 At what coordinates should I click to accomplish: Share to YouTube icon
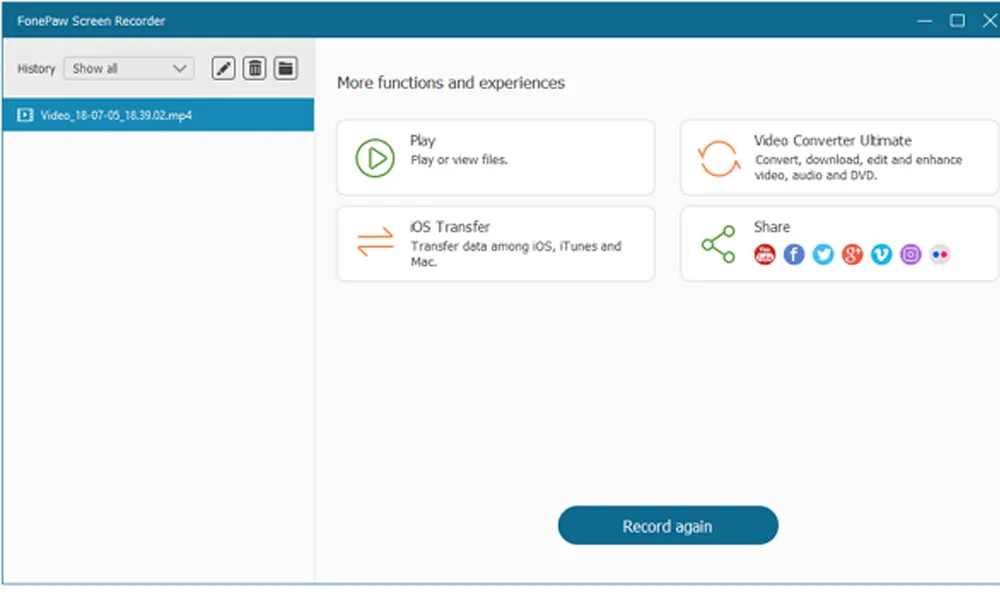click(x=764, y=254)
